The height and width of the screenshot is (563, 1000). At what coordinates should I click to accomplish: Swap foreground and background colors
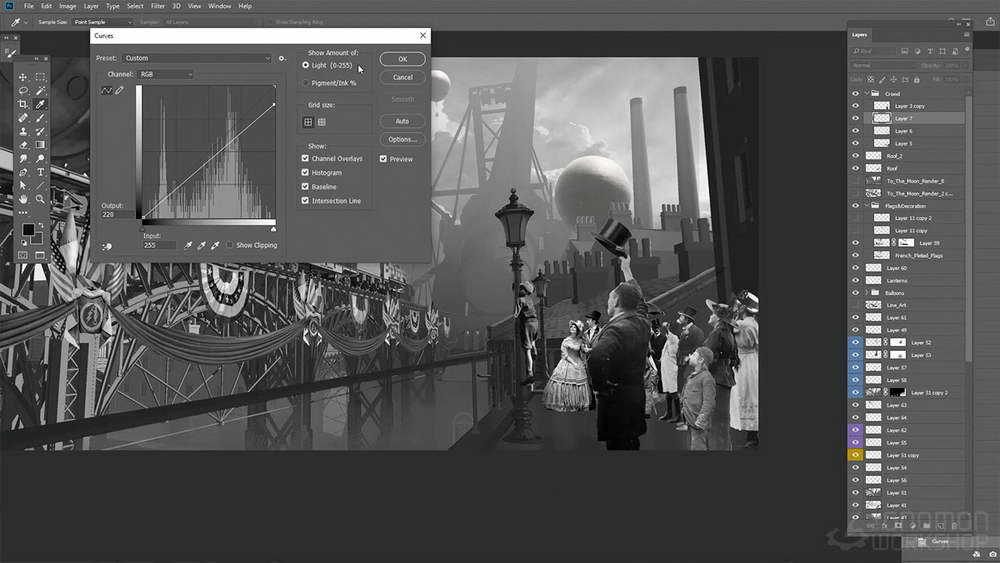point(41,225)
